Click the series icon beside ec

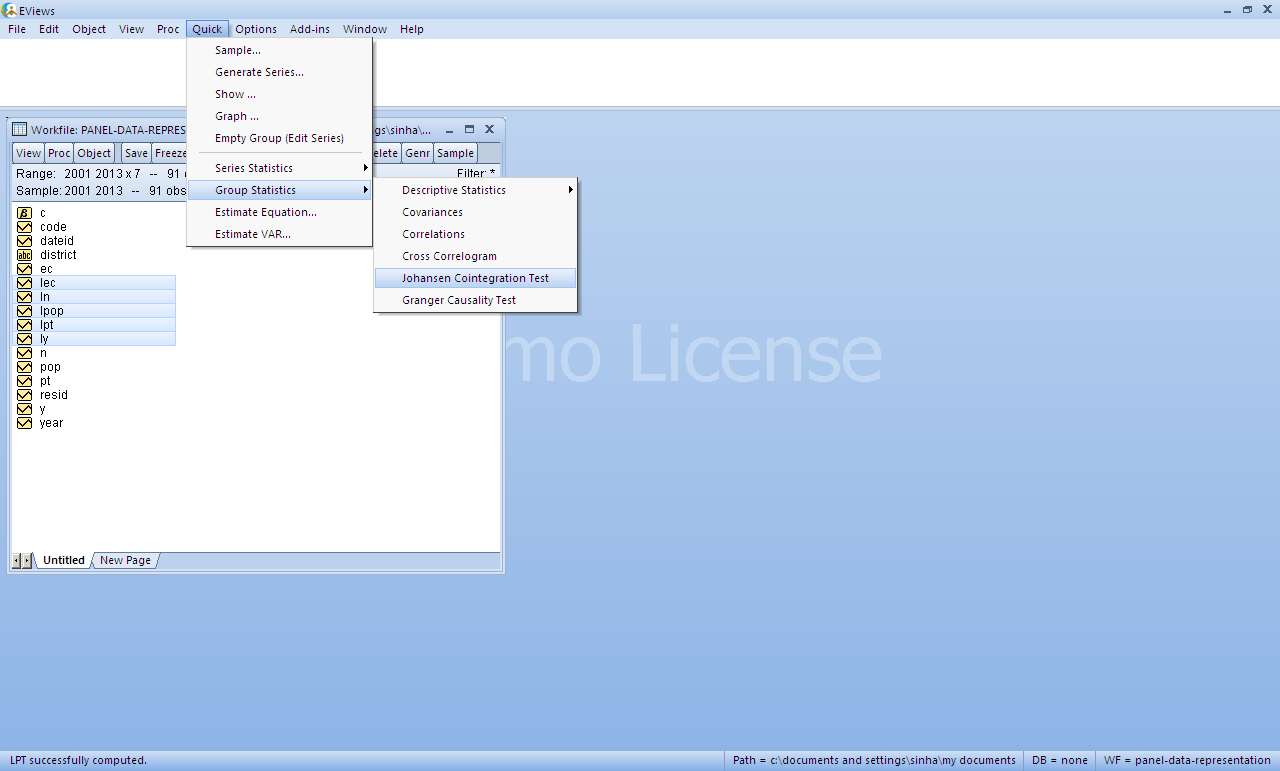coord(25,269)
